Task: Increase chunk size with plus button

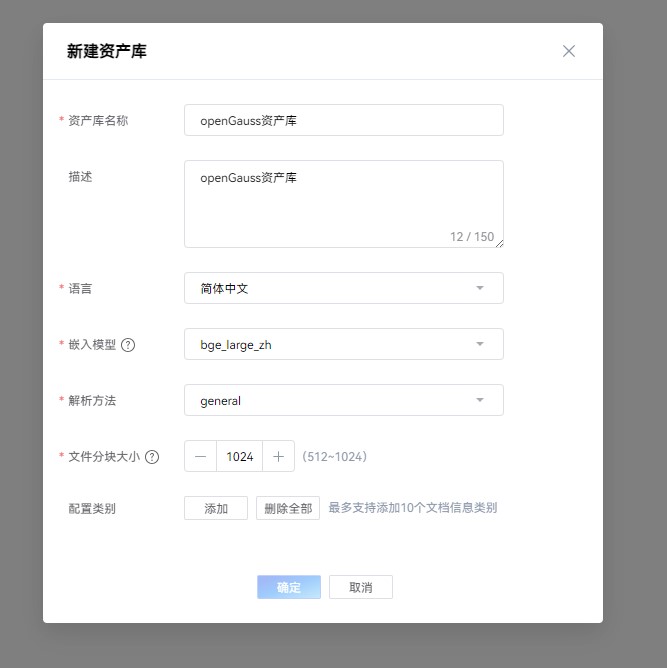Action: (279, 456)
